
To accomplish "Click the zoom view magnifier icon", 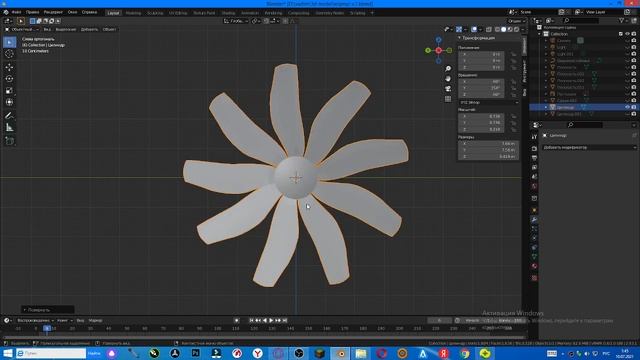I will pos(448,69).
